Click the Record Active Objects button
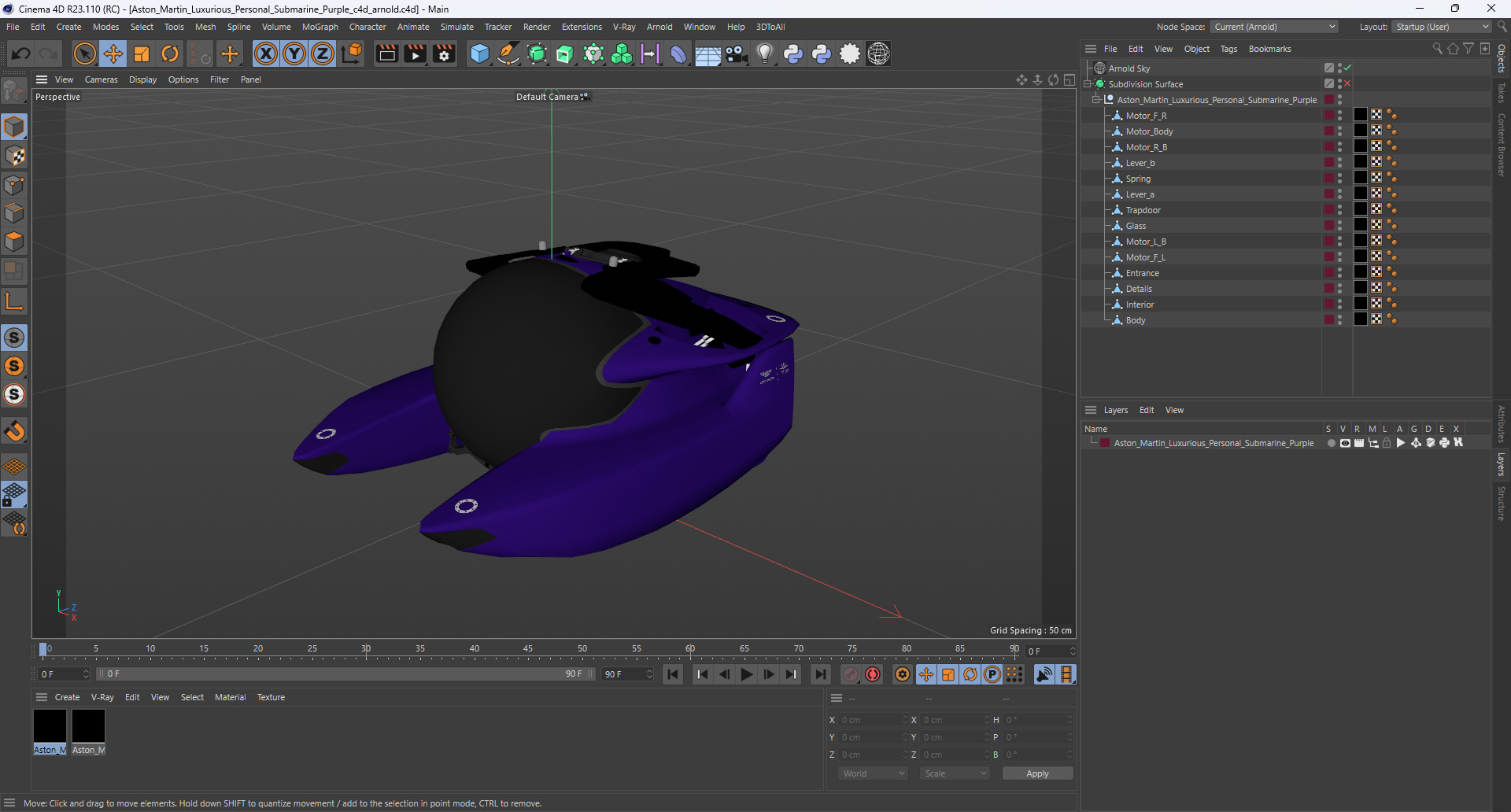This screenshot has height=812, width=1511. (x=851, y=674)
